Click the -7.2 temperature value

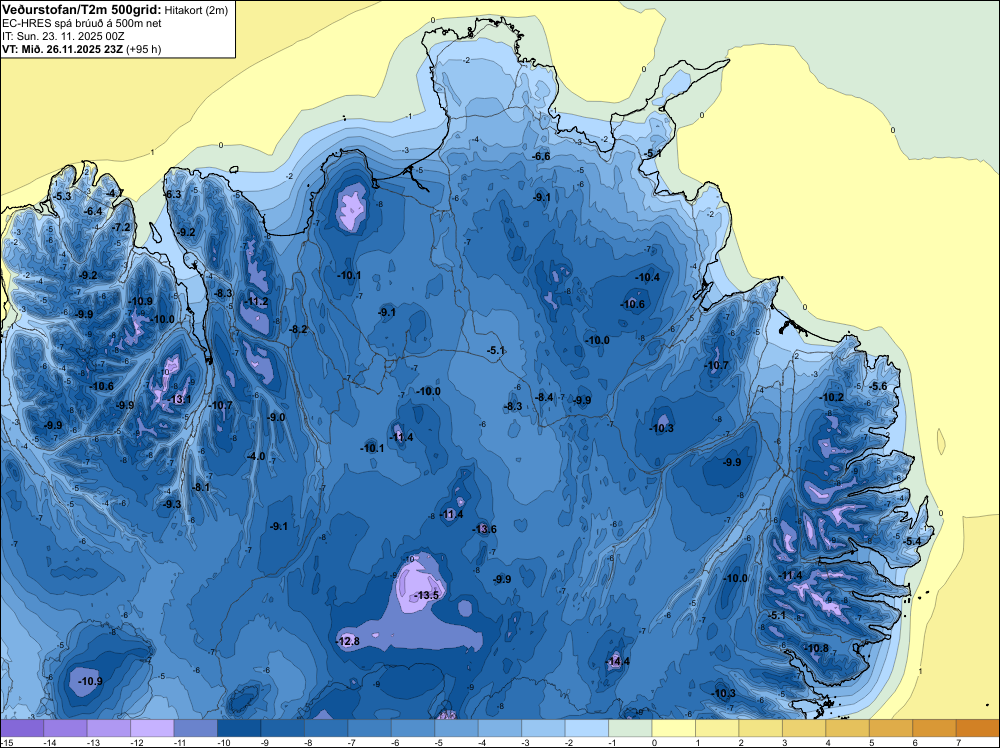tap(121, 227)
